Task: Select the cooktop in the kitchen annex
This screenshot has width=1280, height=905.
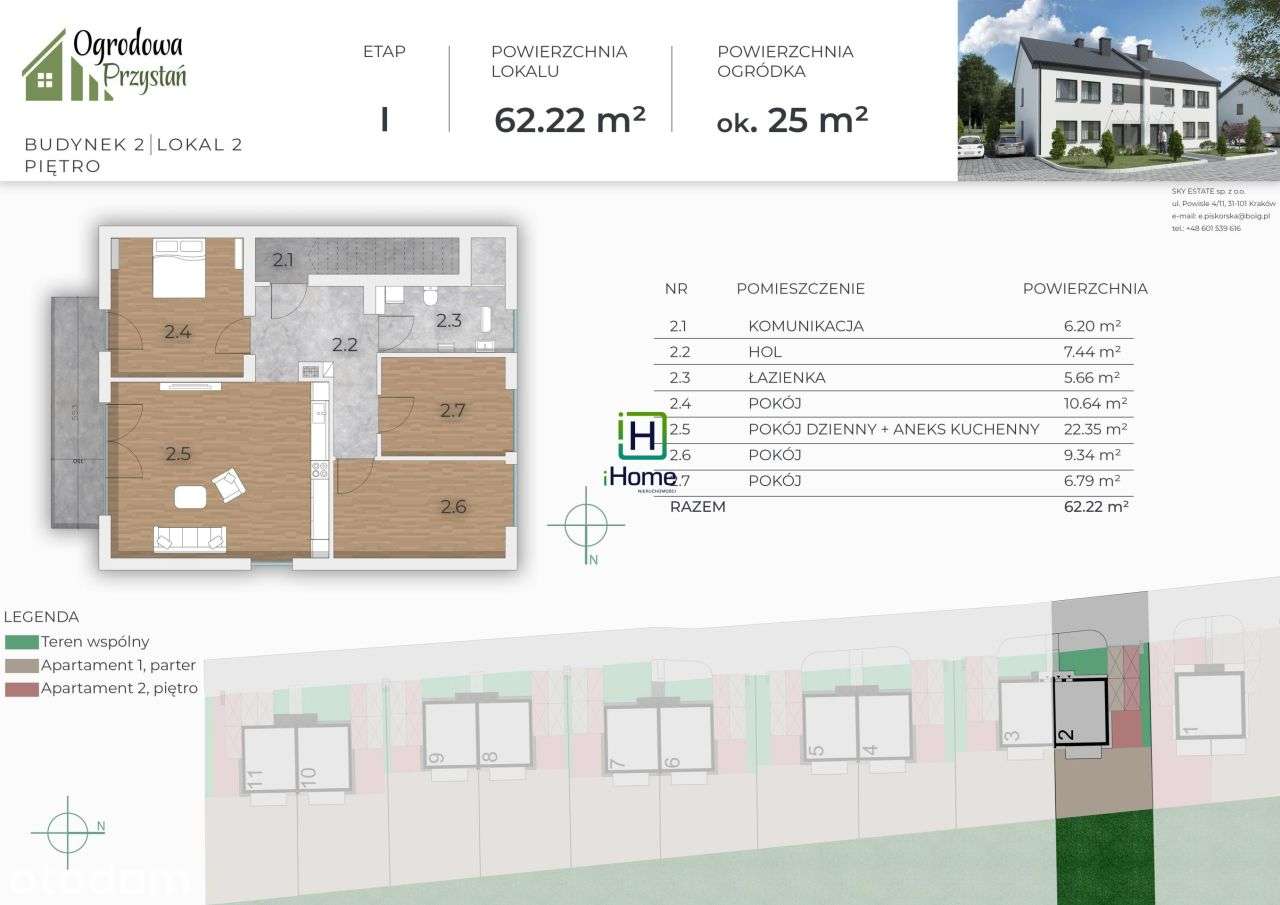Action: (320, 469)
